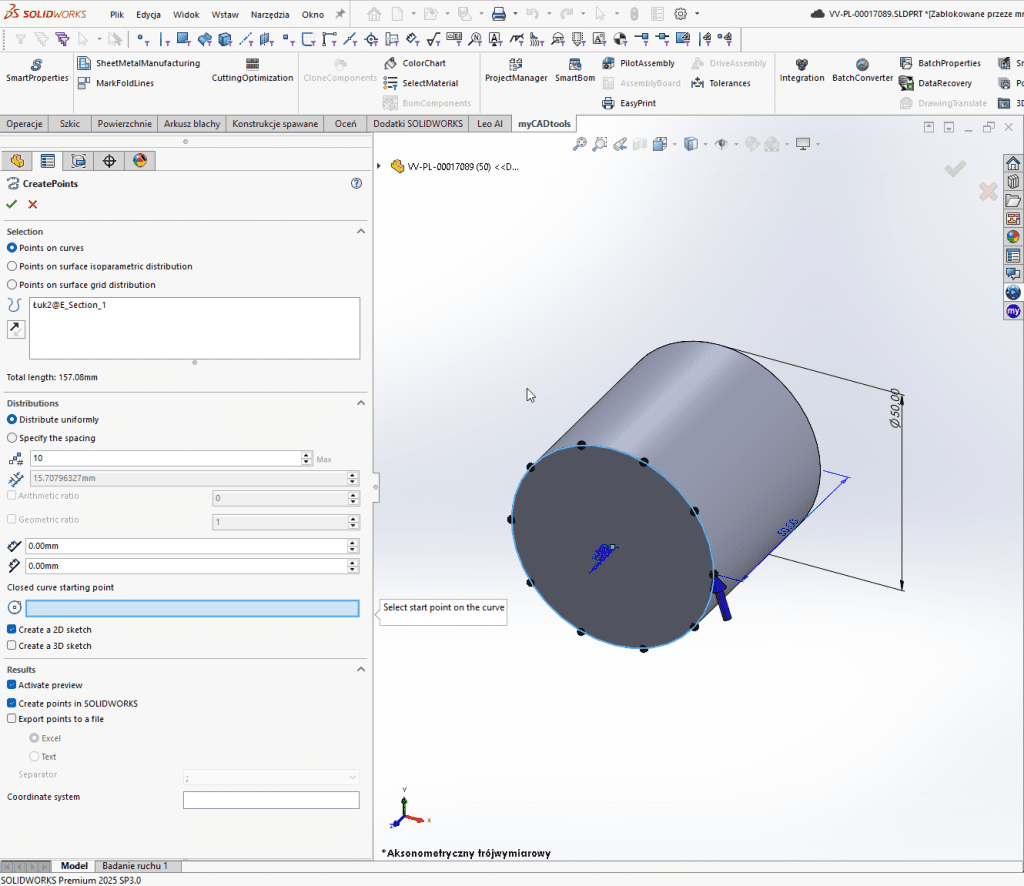Open MarkFoldLines tool
Image resolution: width=1024 pixels, height=886 pixels.
(x=116, y=83)
